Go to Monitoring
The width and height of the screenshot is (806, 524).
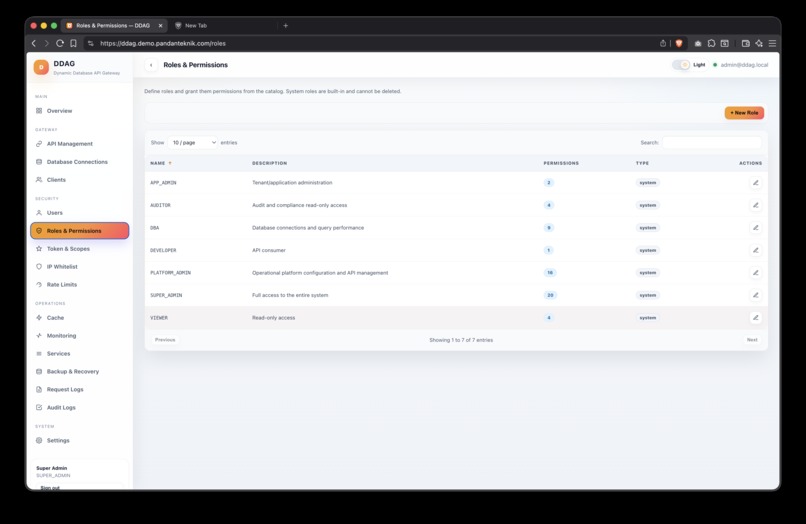pos(80,336)
